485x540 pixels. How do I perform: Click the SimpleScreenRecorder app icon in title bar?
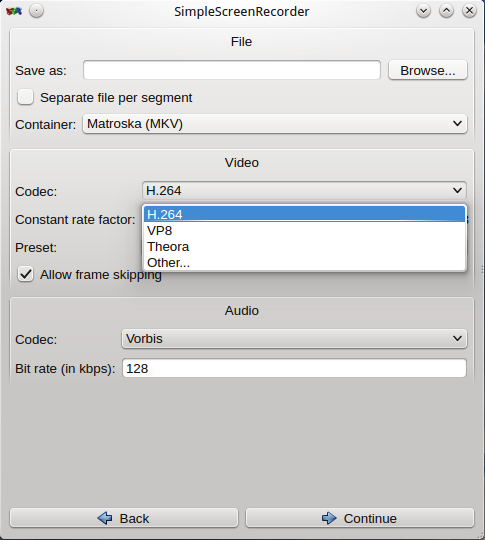pyautogui.click(x=14, y=11)
